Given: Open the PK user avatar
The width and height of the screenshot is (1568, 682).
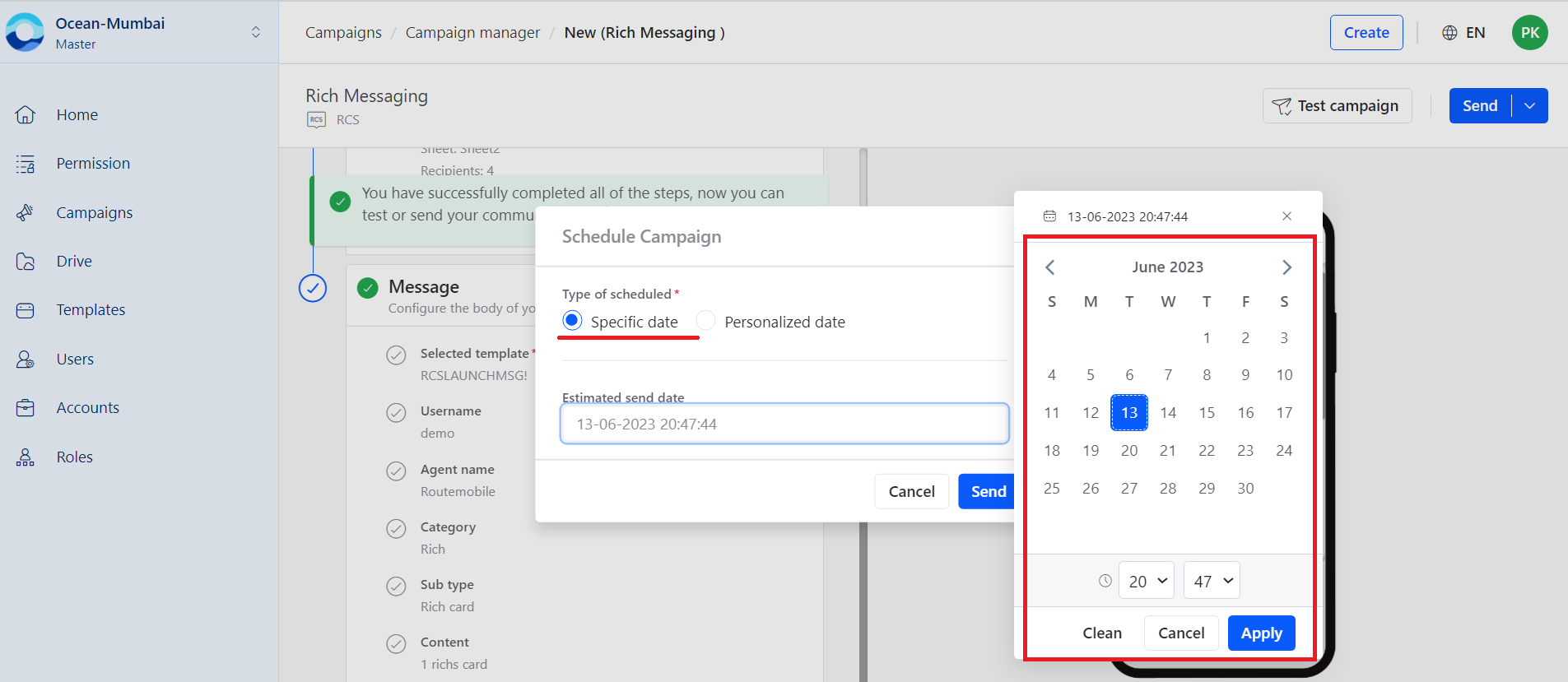Looking at the screenshot, I should click(x=1529, y=33).
